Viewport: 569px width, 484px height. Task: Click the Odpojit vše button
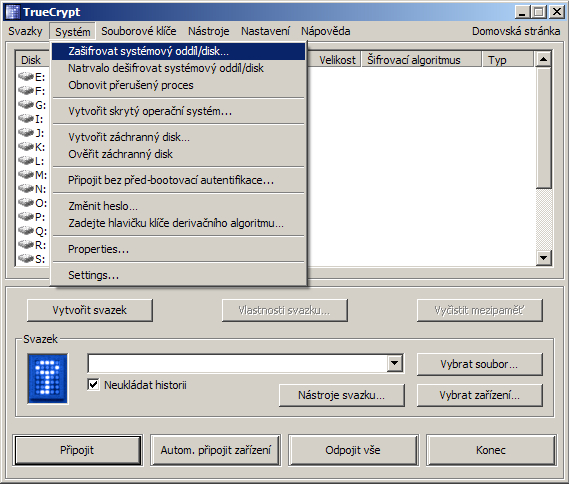tap(353, 450)
